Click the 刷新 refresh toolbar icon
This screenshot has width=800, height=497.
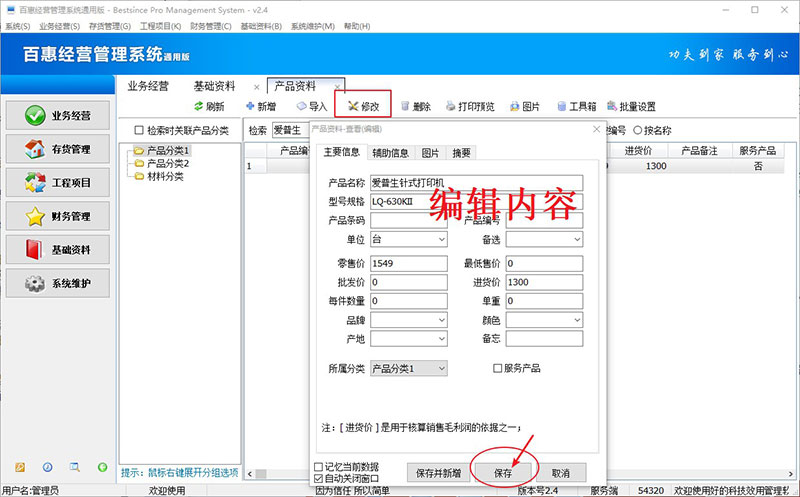click(200, 106)
